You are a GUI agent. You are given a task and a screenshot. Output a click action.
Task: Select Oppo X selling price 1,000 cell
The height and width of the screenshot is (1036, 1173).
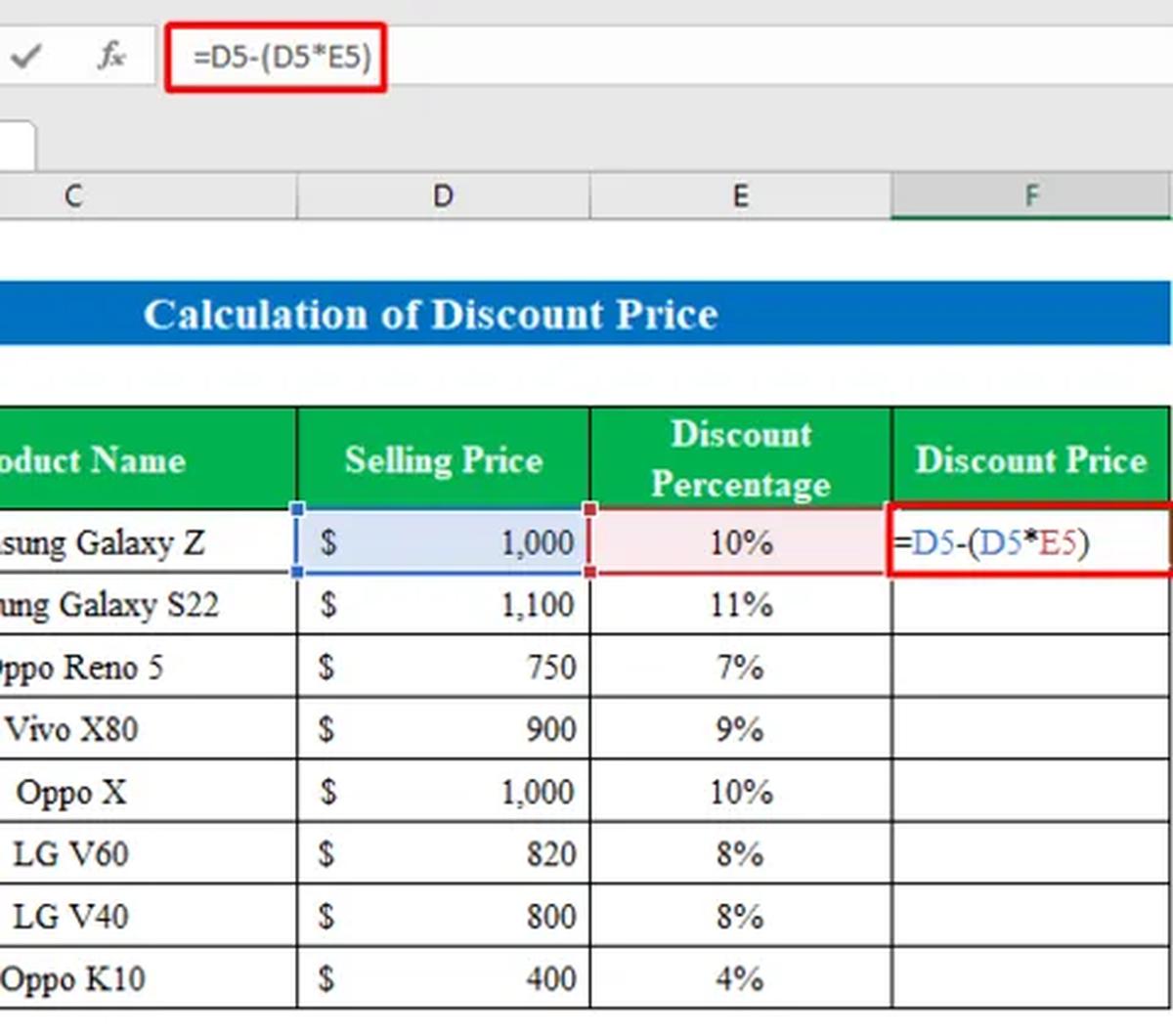(x=444, y=792)
